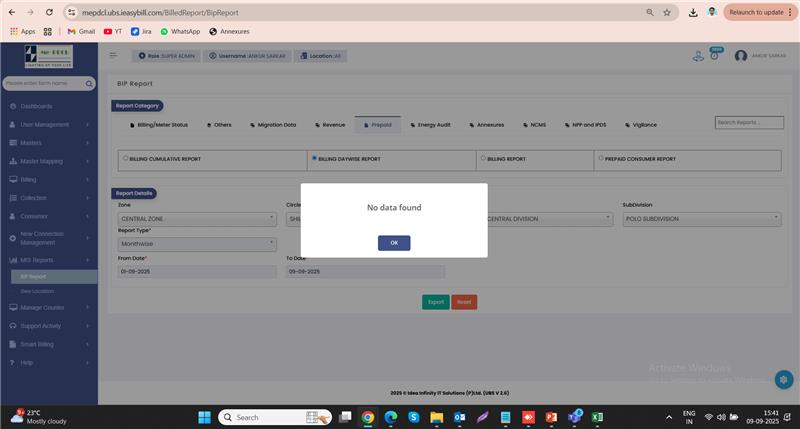
Task: Open the YT bookmark
Action: [113, 32]
